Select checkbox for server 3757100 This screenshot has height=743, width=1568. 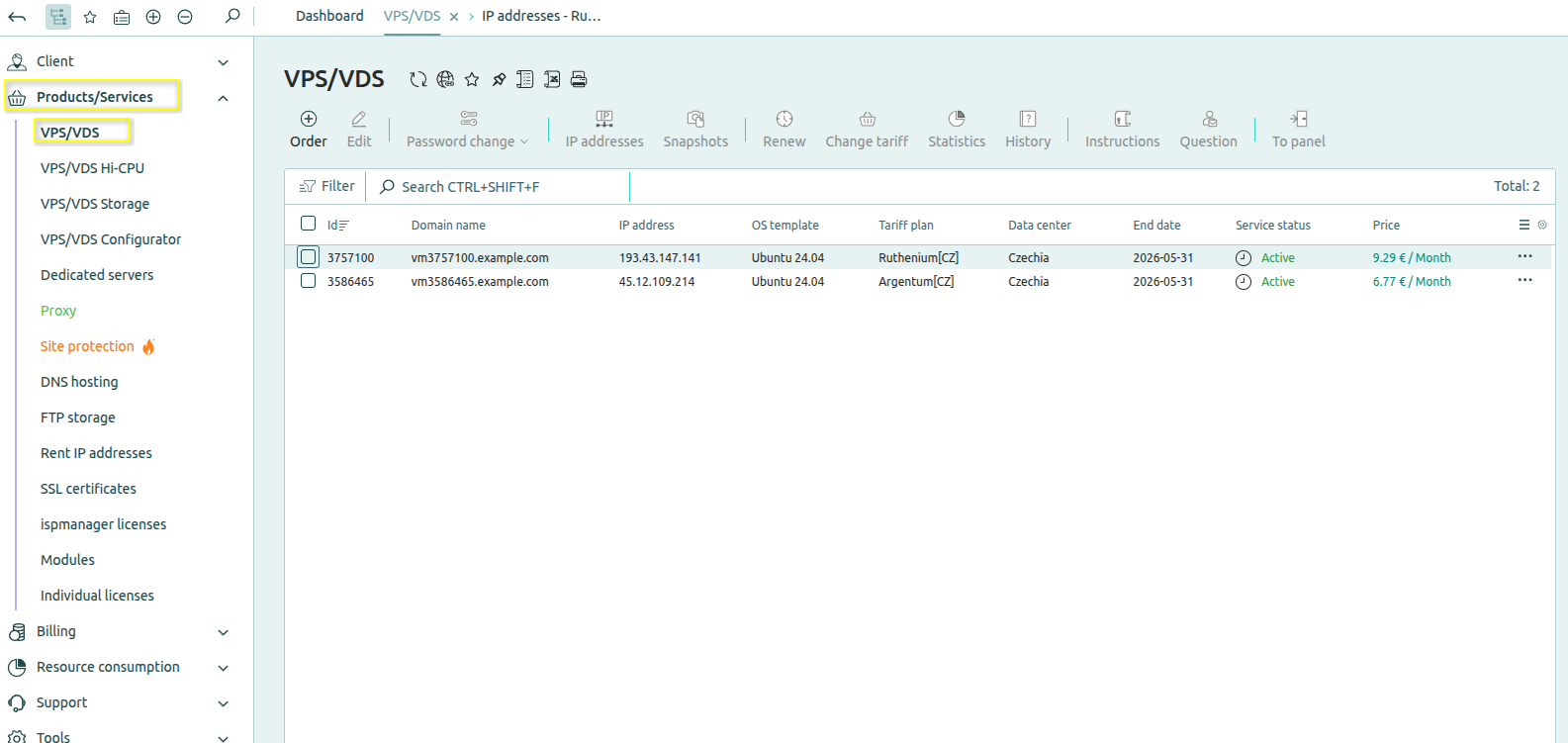coord(309,257)
